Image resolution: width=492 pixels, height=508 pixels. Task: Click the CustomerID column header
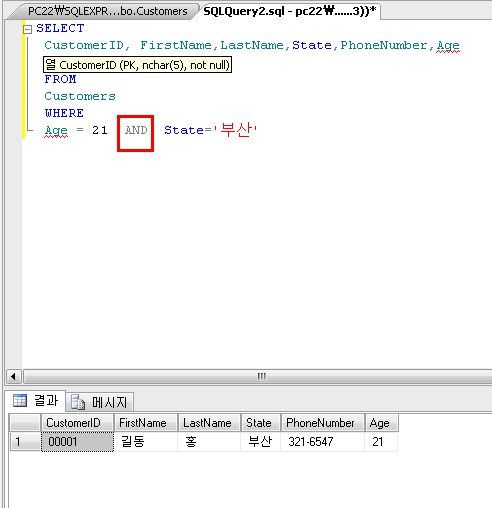[x=77, y=423]
